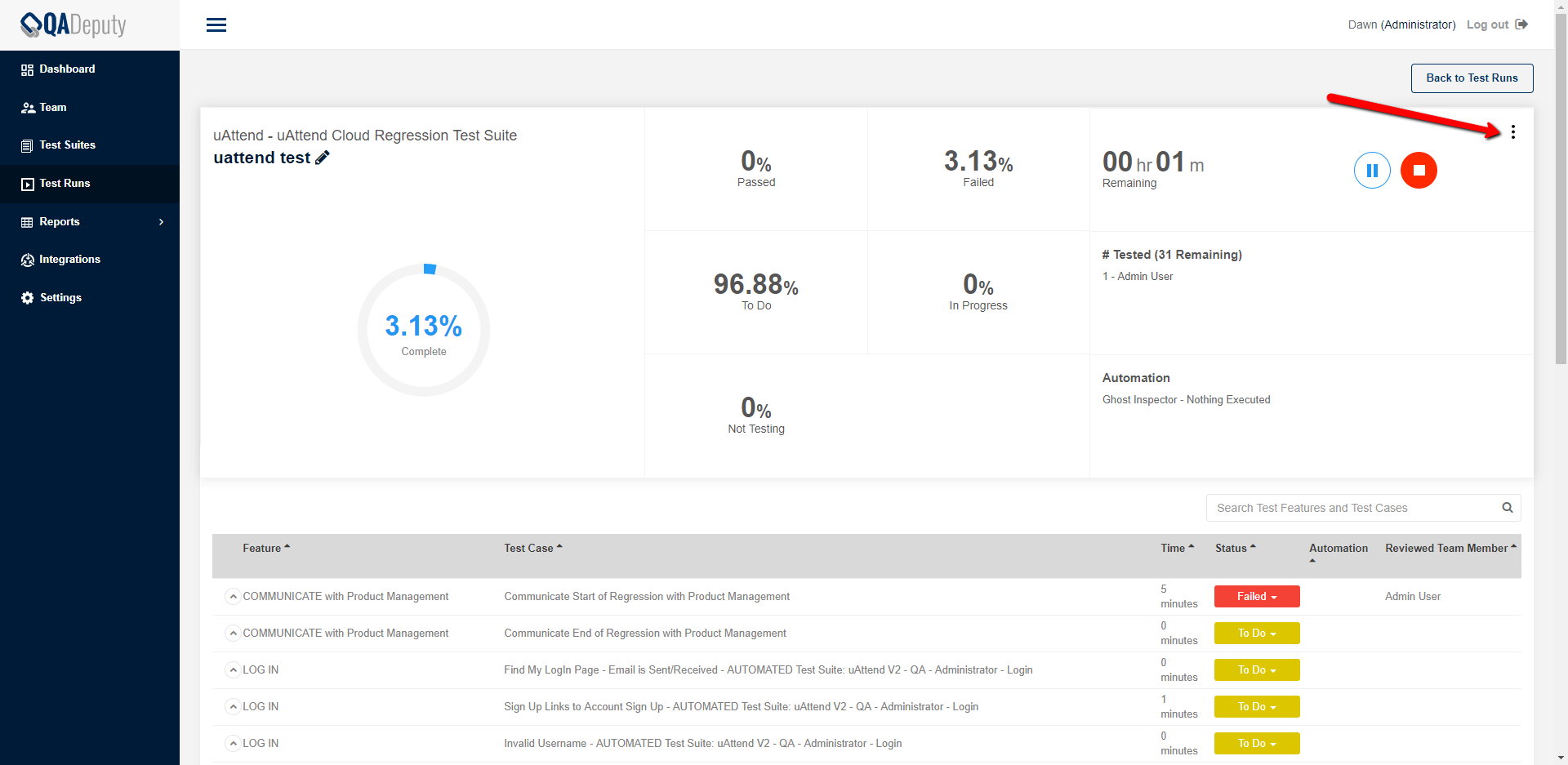The width and height of the screenshot is (1568, 765).
Task: Click uAttend Cloud Regression Test Suite heading
Action: [x=365, y=136]
